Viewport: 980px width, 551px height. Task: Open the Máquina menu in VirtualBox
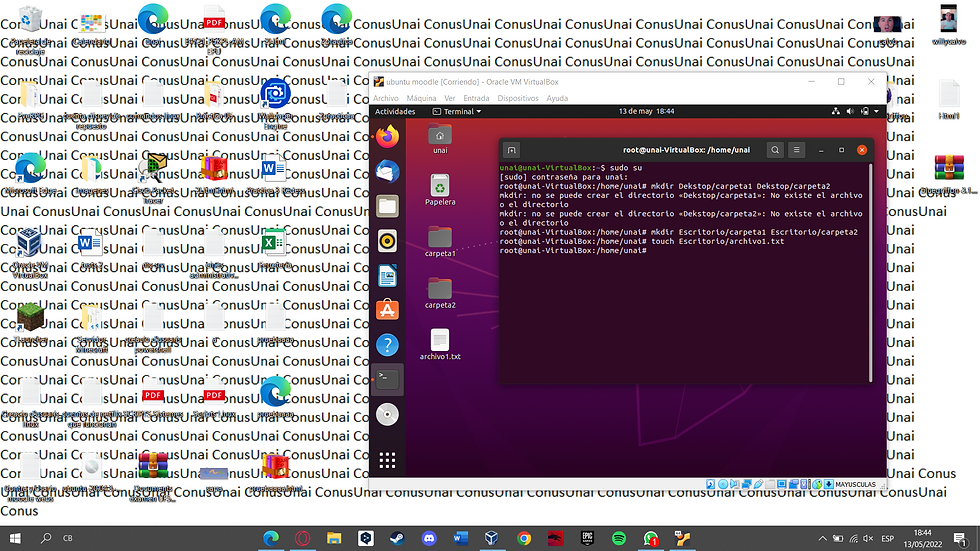click(x=421, y=98)
